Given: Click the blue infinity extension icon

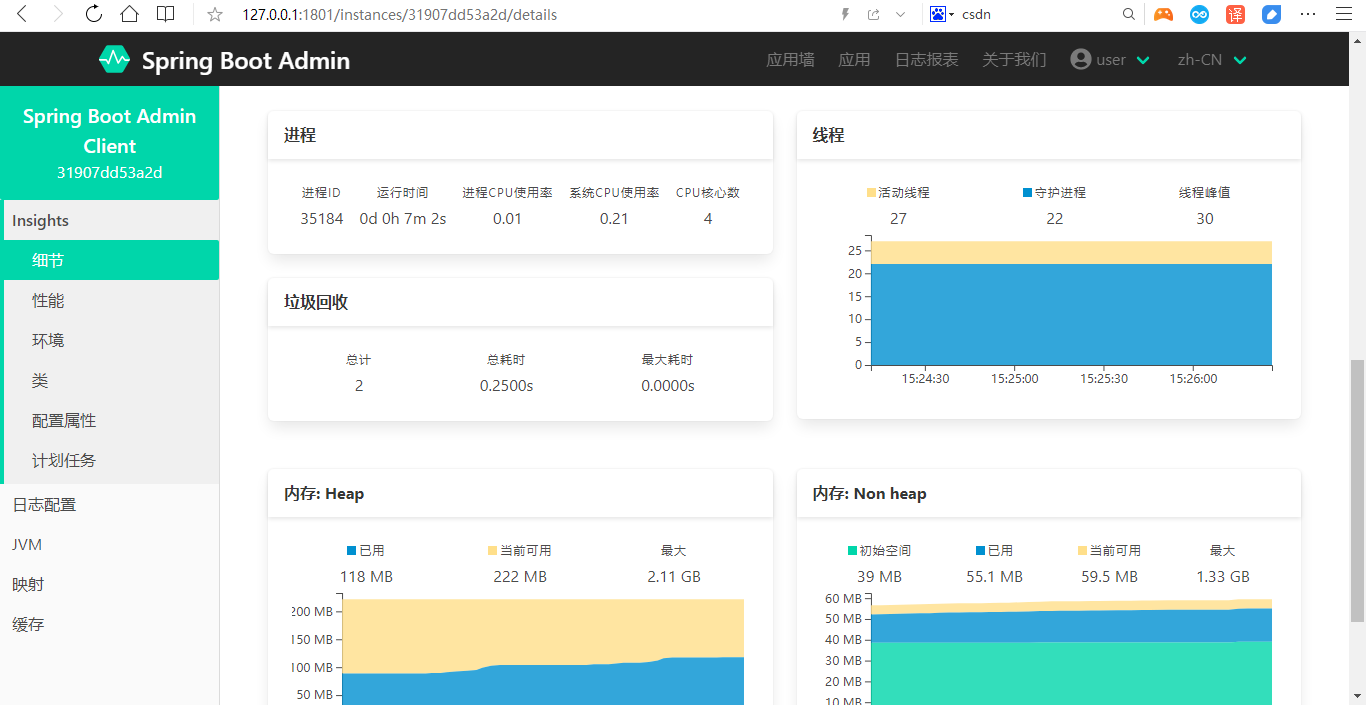Looking at the screenshot, I should [1199, 14].
